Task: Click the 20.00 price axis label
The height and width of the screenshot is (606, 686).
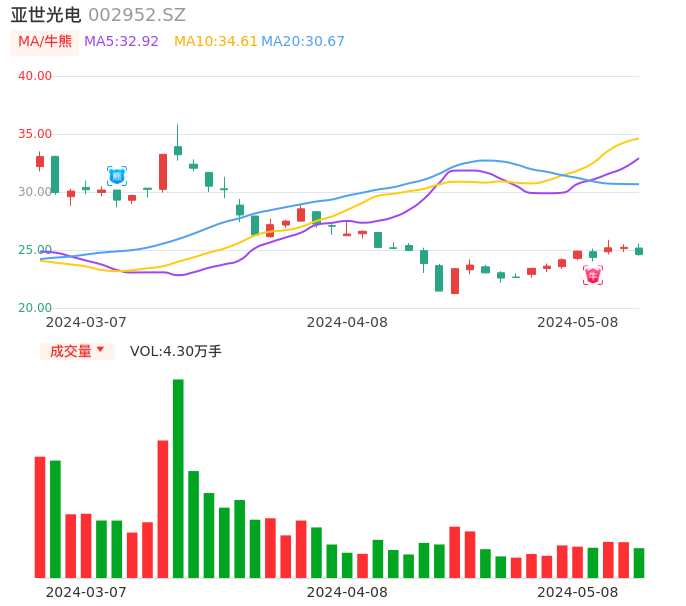Action: coord(35,308)
